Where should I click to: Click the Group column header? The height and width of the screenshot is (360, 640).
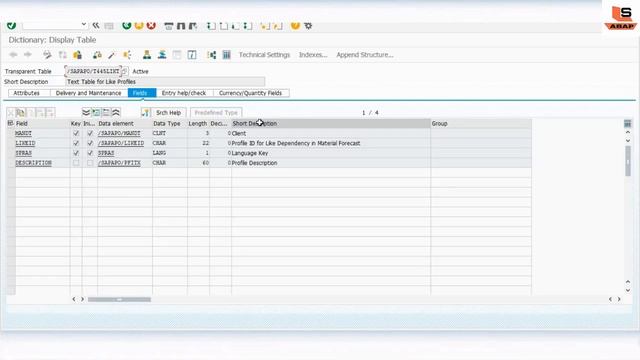pyautogui.click(x=481, y=123)
